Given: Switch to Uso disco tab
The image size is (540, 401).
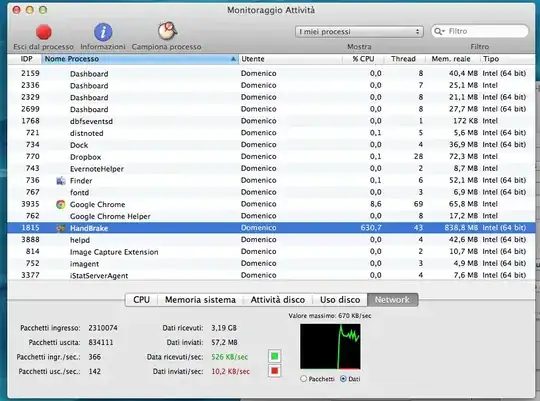Looking at the screenshot, I should pos(340,300).
